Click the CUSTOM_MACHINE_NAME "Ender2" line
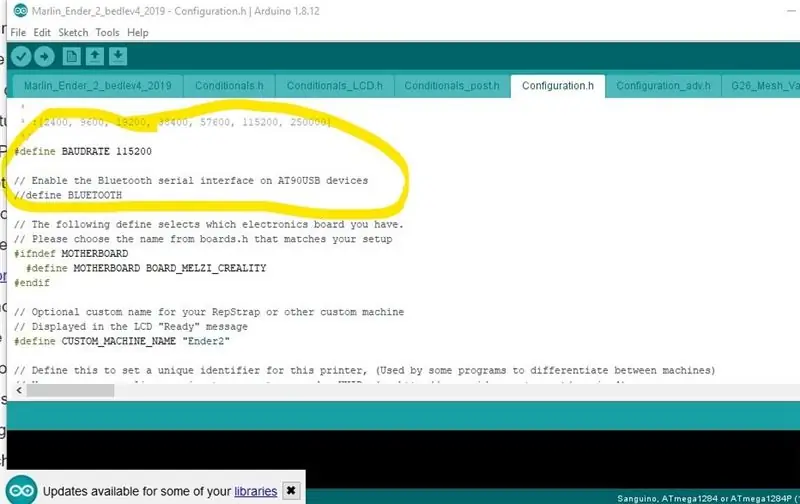 [122, 341]
